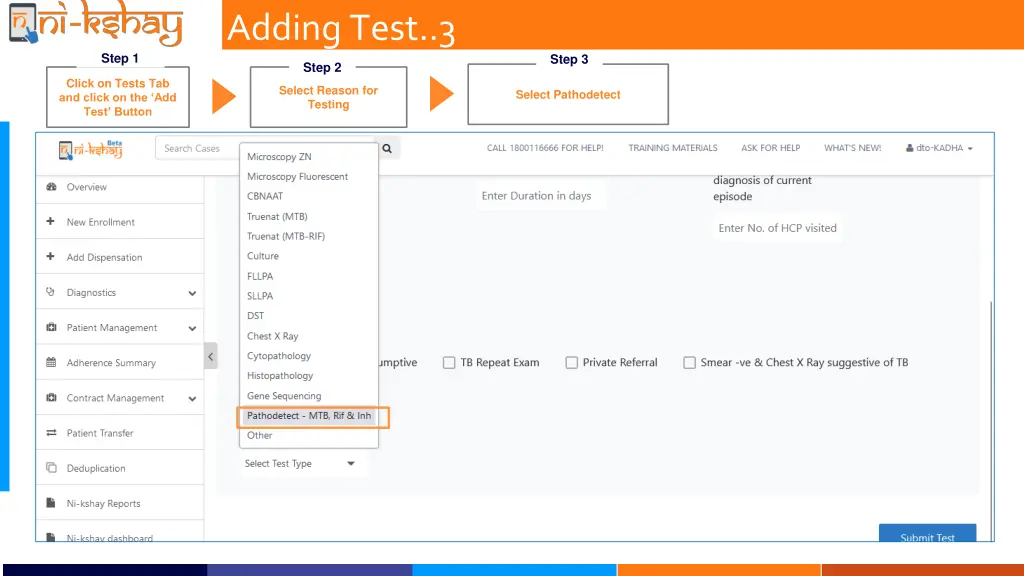
Task: Check Smear -ve & Chest X Ray checkbox
Action: coord(689,362)
